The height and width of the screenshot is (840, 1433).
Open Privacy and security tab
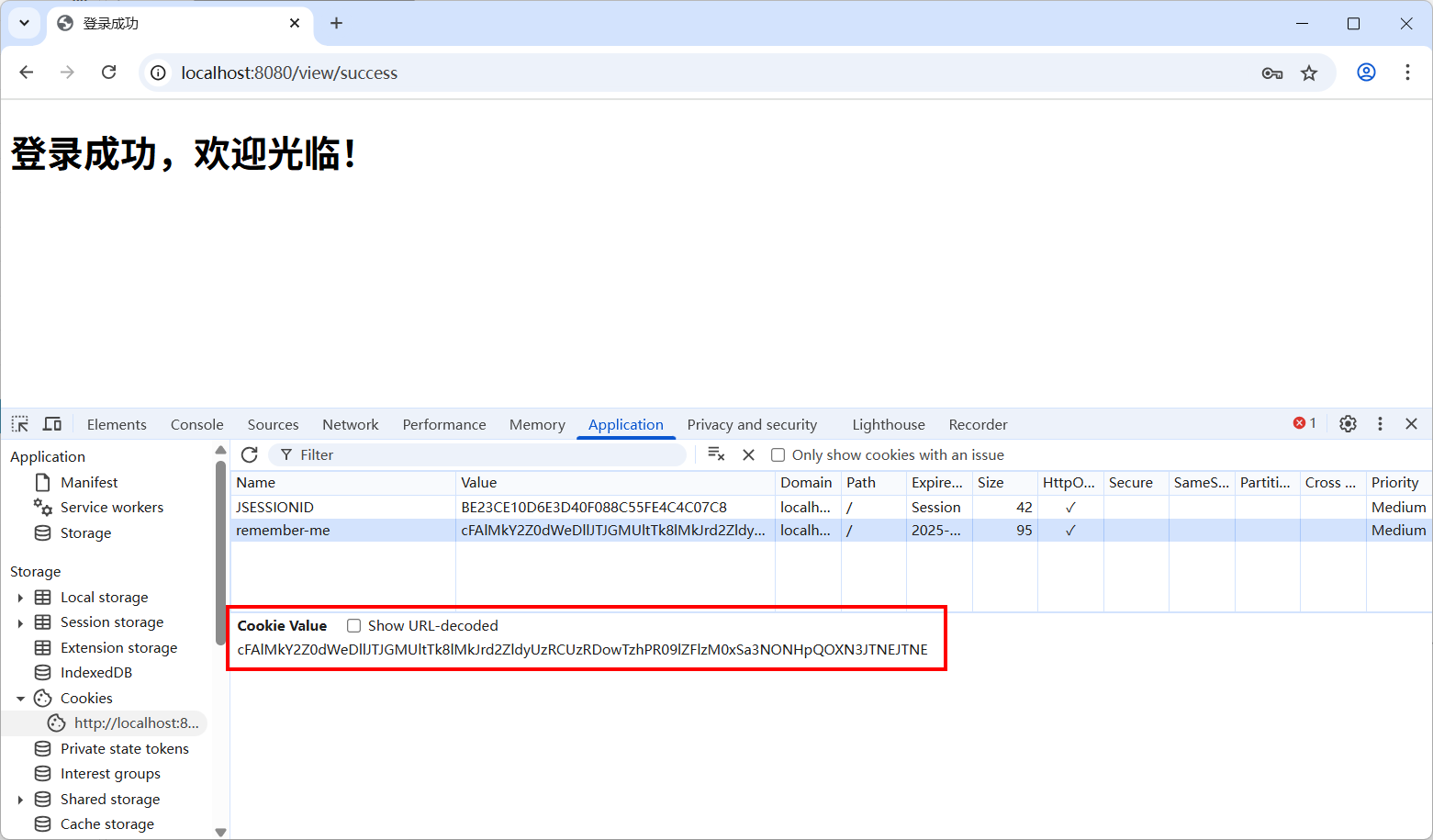752,425
